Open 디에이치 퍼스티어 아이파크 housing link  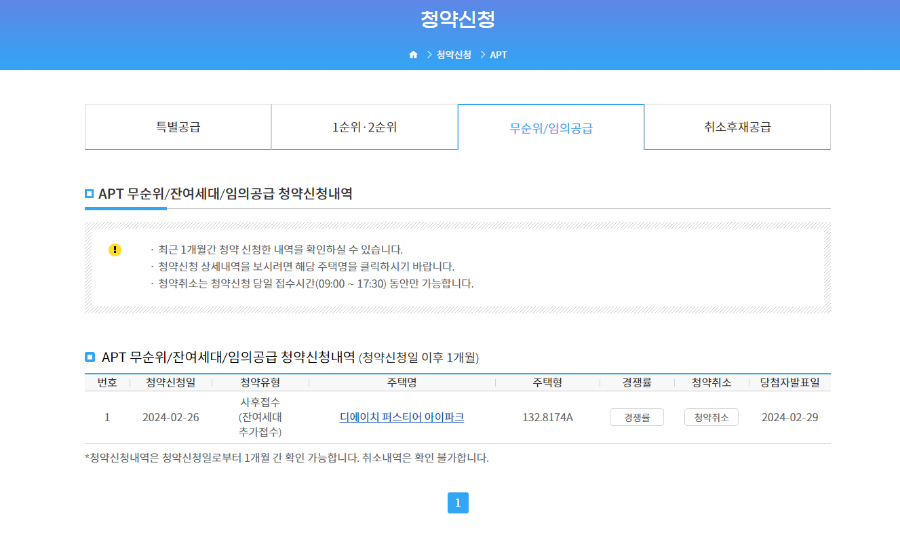[402, 417]
